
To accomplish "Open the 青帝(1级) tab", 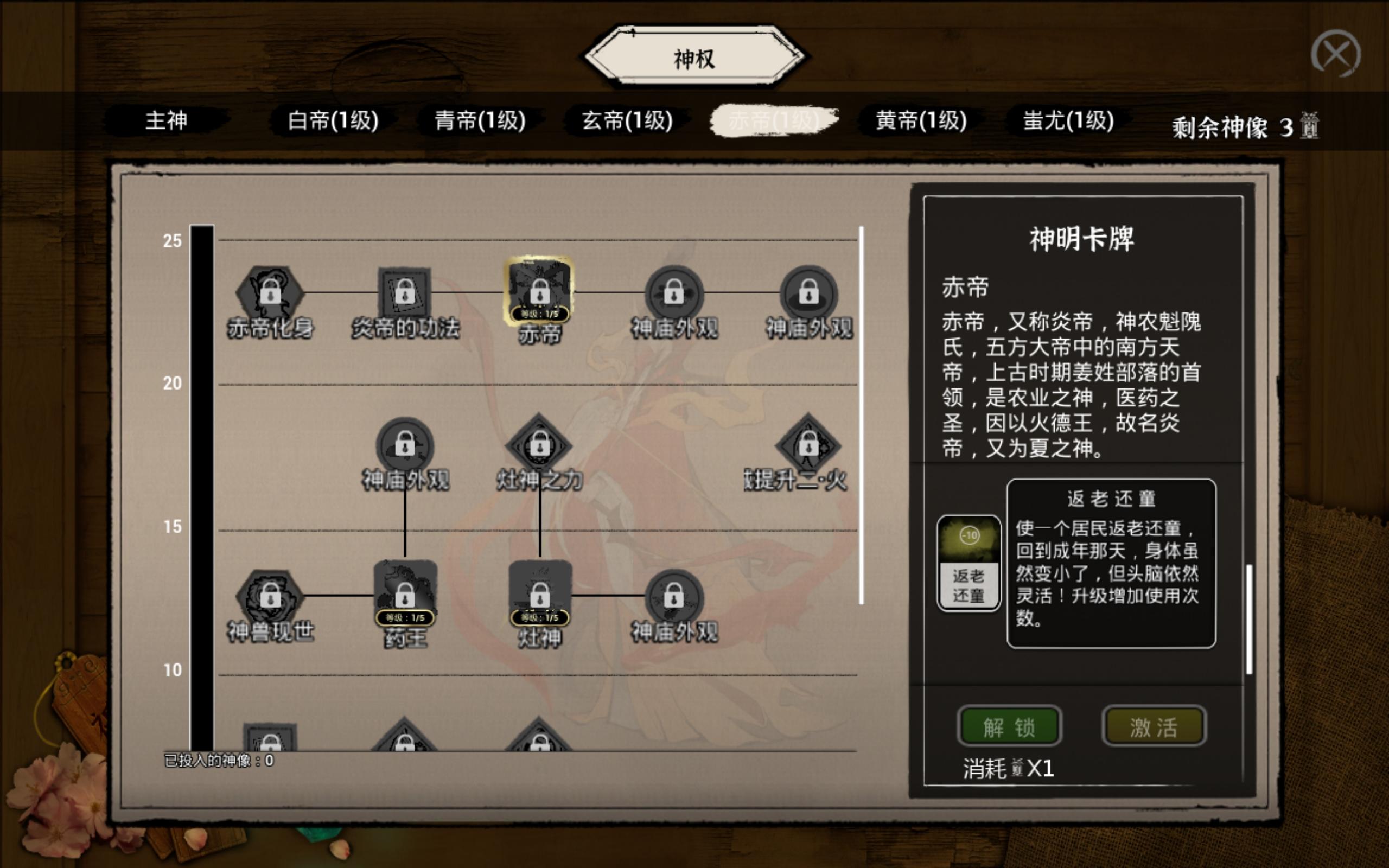I will [x=480, y=121].
